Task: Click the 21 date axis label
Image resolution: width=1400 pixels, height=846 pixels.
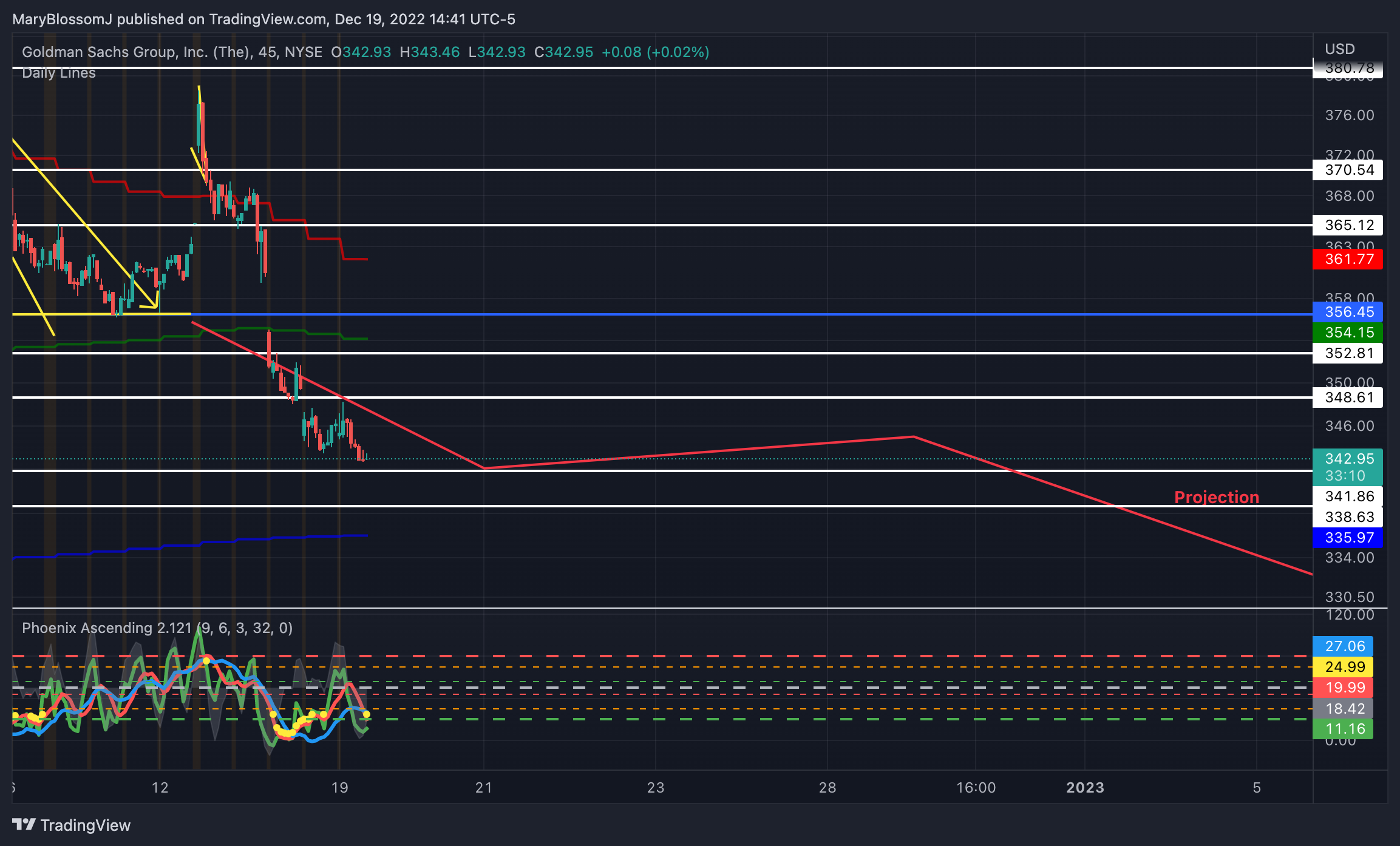Action: (484, 788)
